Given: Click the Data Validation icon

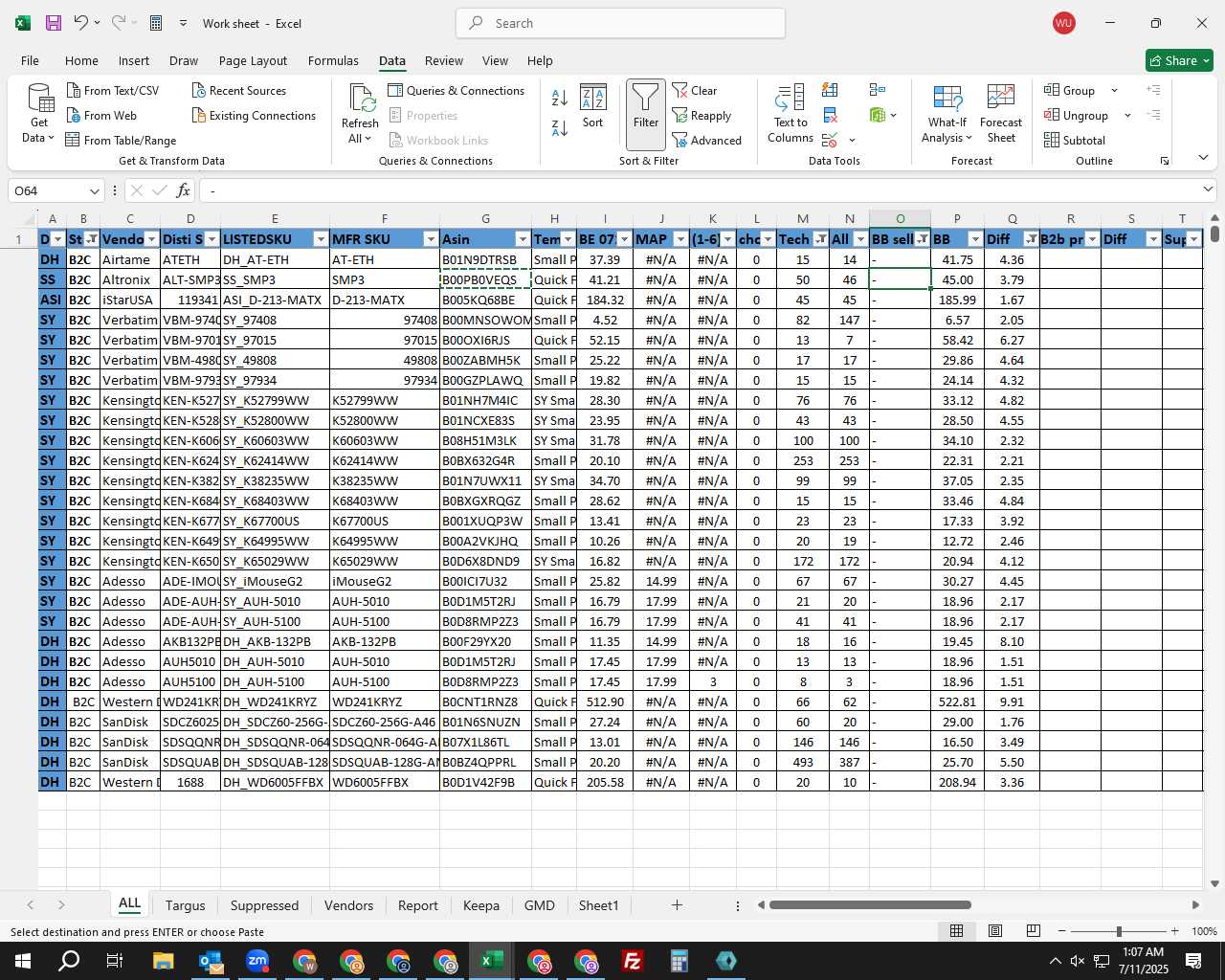Looking at the screenshot, I should pyautogui.click(x=830, y=141).
